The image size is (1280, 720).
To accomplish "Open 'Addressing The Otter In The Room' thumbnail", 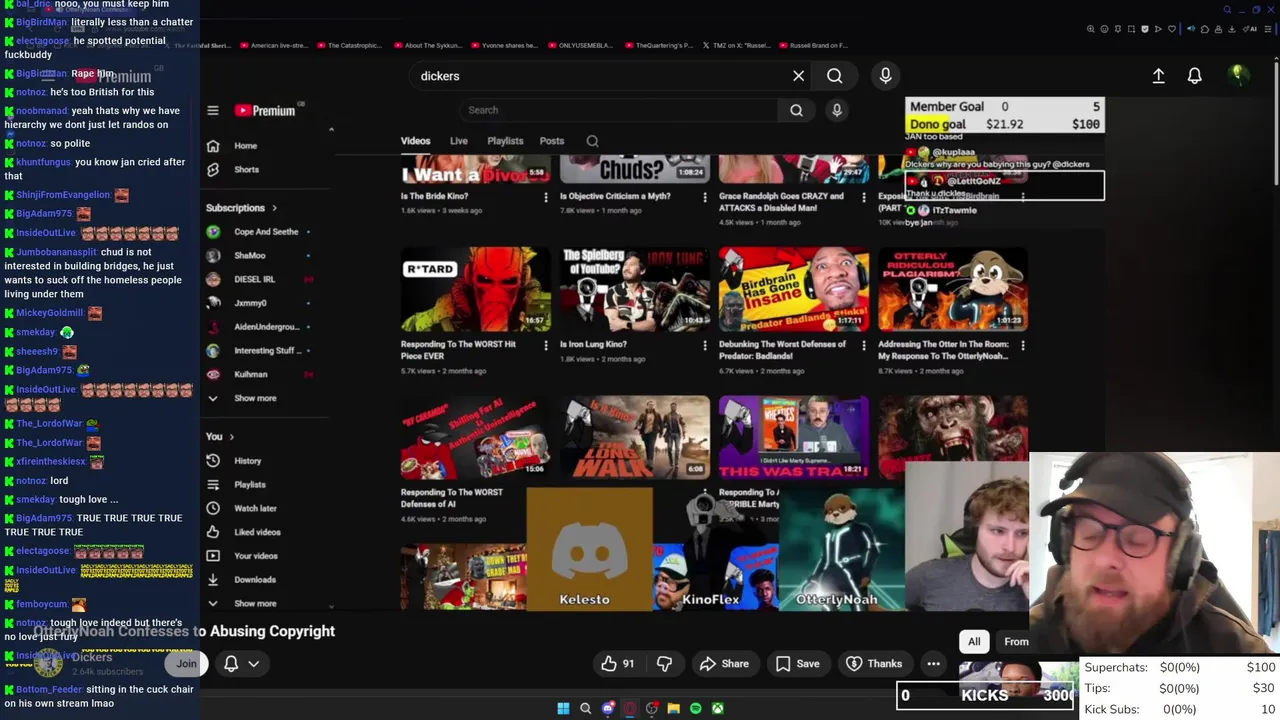I will click(953, 290).
